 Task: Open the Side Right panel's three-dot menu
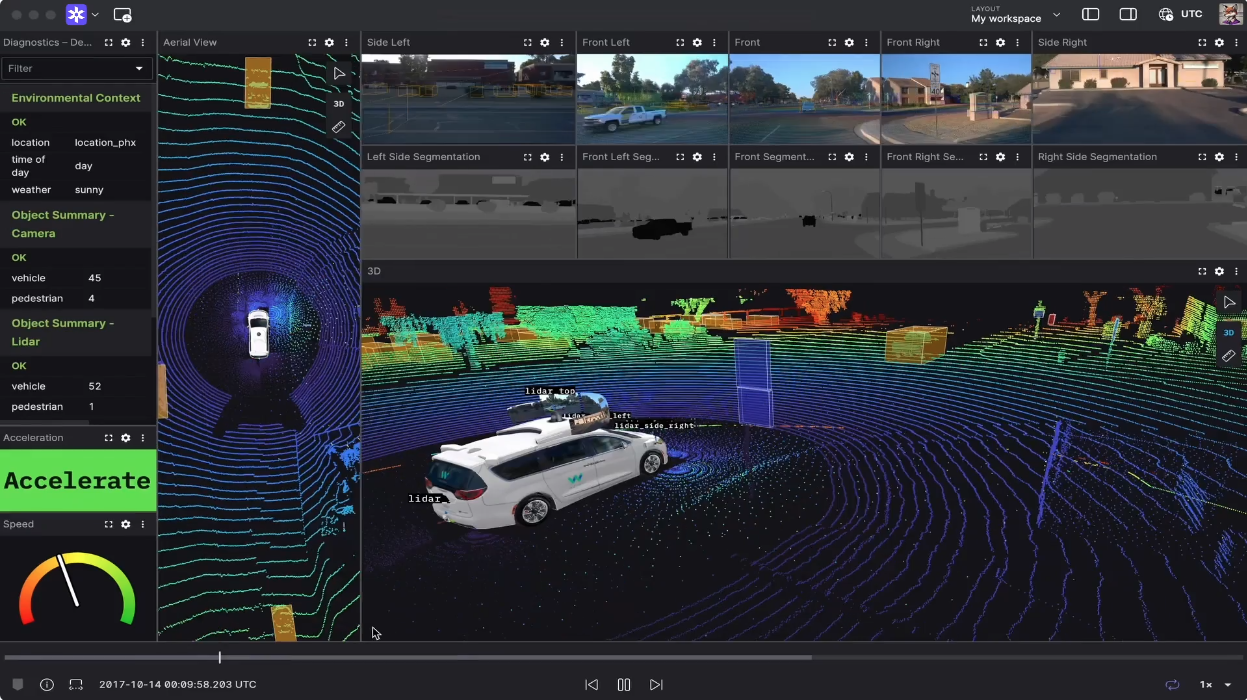coord(1236,43)
